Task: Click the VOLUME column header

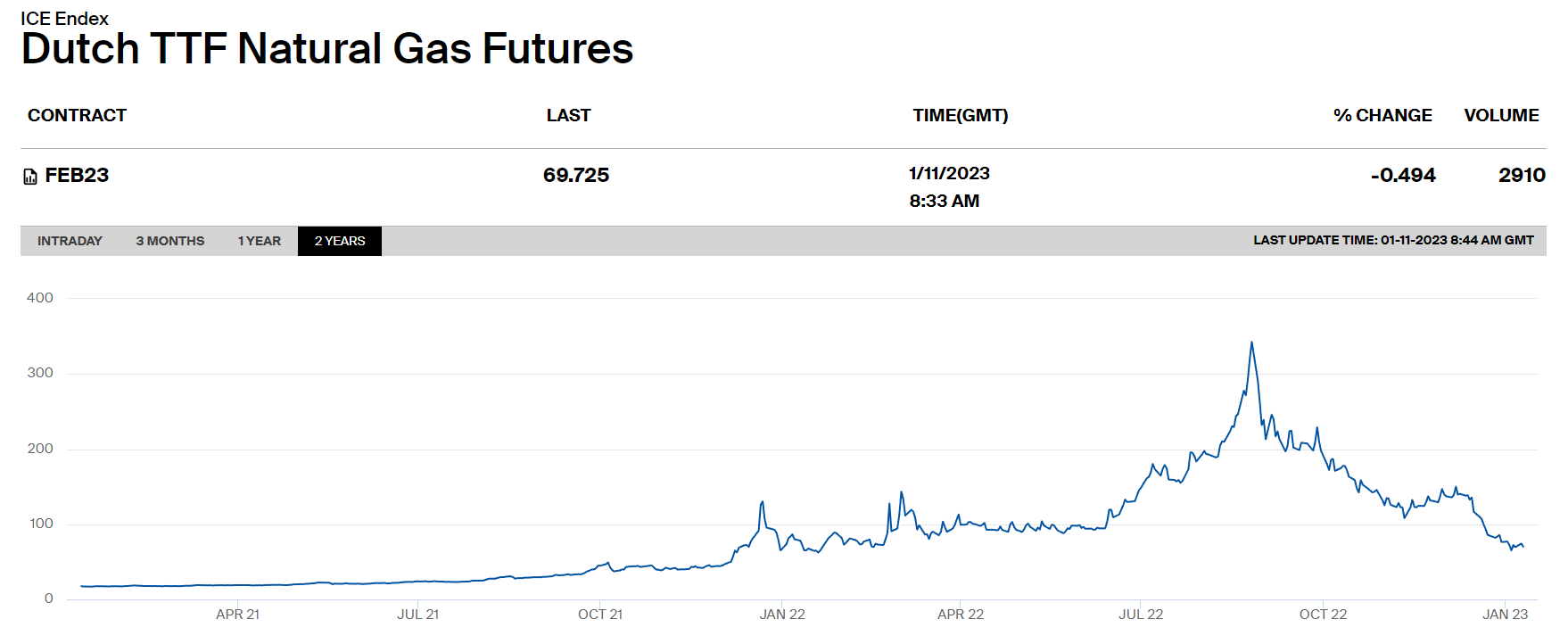Action: [x=1501, y=115]
